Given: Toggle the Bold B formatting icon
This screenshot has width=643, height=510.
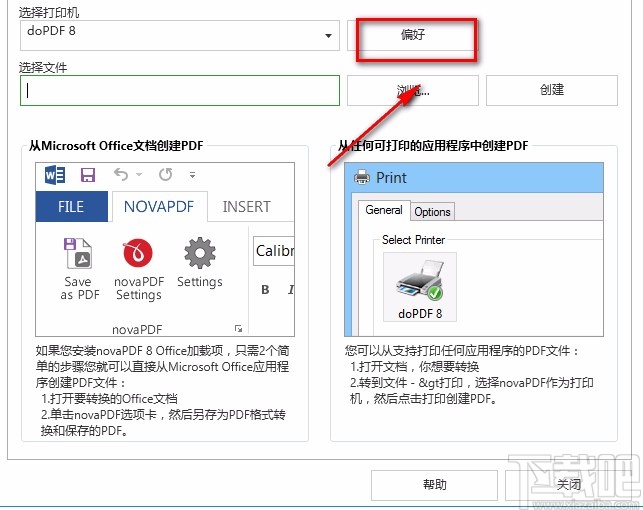Looking at the screenshot, I should (265, 289).
